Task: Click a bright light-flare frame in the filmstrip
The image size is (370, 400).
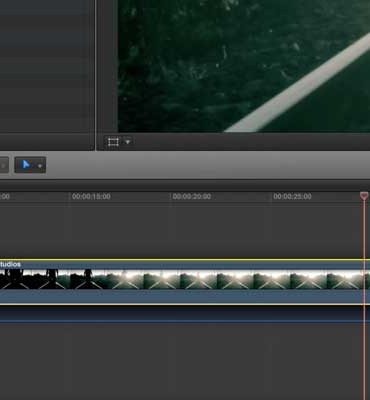Action: click(162, 279)
